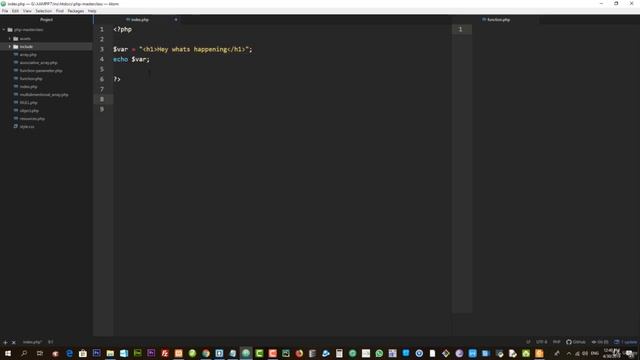Viewport: 640px width, 360px height.
Task: Place cursor on the echo $var; line
Action: [131, 59]
